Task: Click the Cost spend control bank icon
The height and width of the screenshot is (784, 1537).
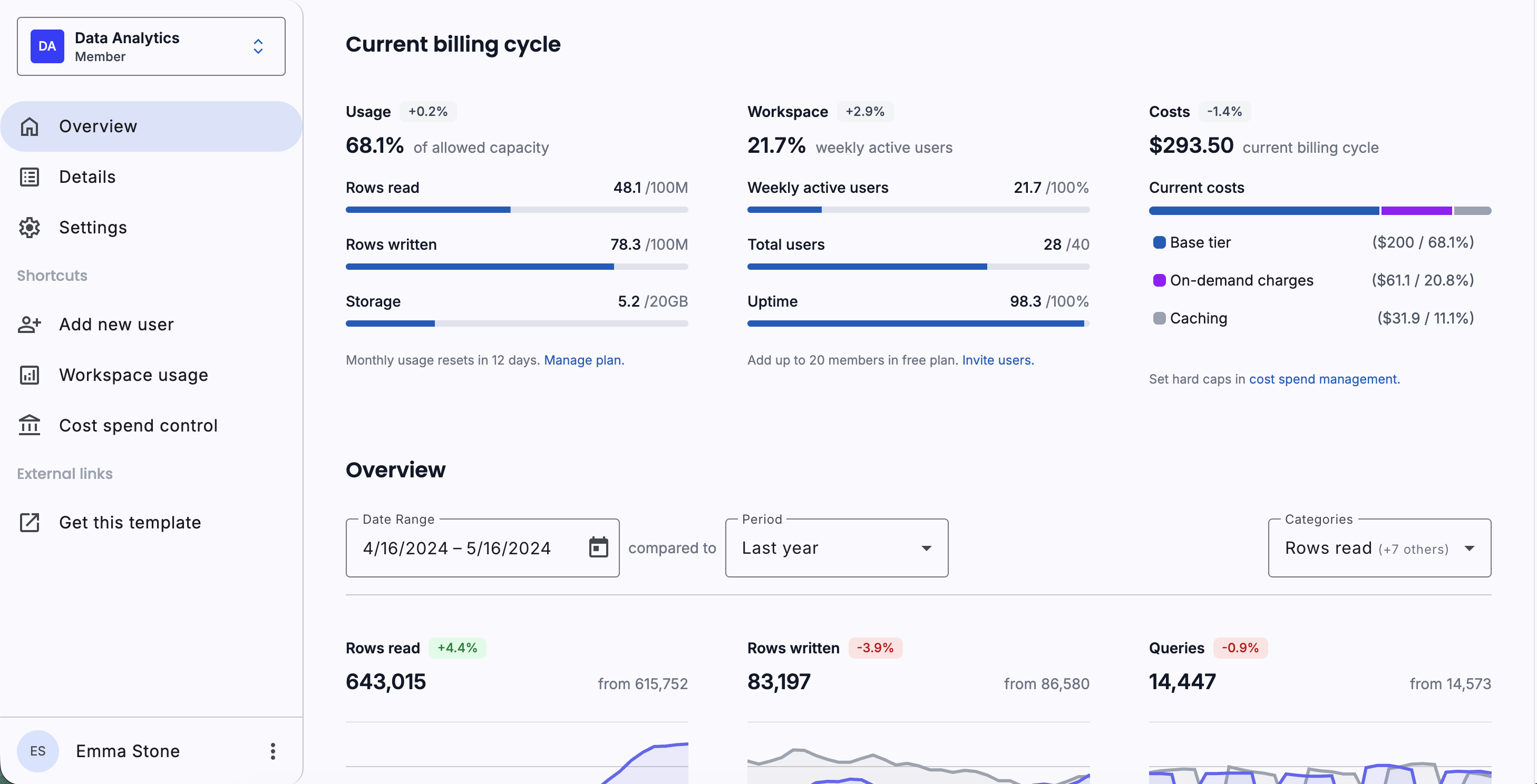Action: coord(29,426)
